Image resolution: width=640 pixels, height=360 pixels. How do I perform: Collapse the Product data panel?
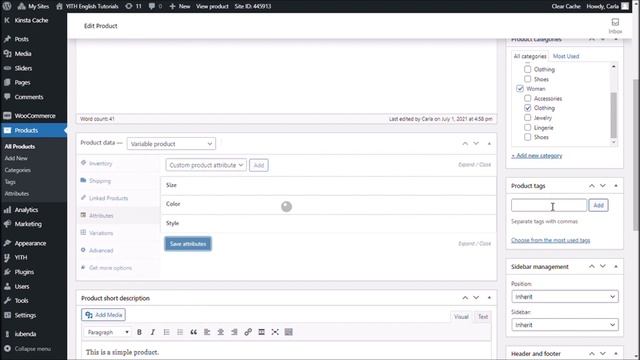tap(489, 144)
